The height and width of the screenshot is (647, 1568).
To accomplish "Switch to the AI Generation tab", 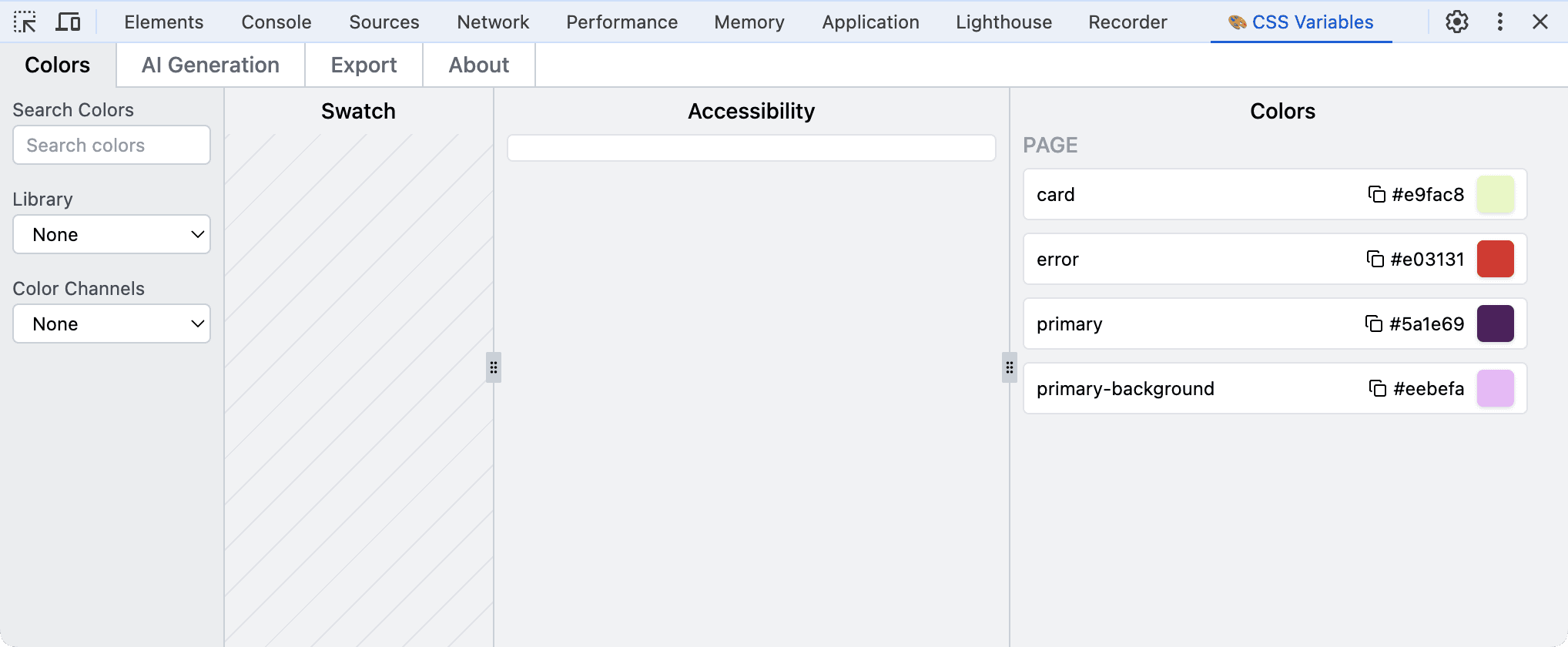I will coord(210,65).
